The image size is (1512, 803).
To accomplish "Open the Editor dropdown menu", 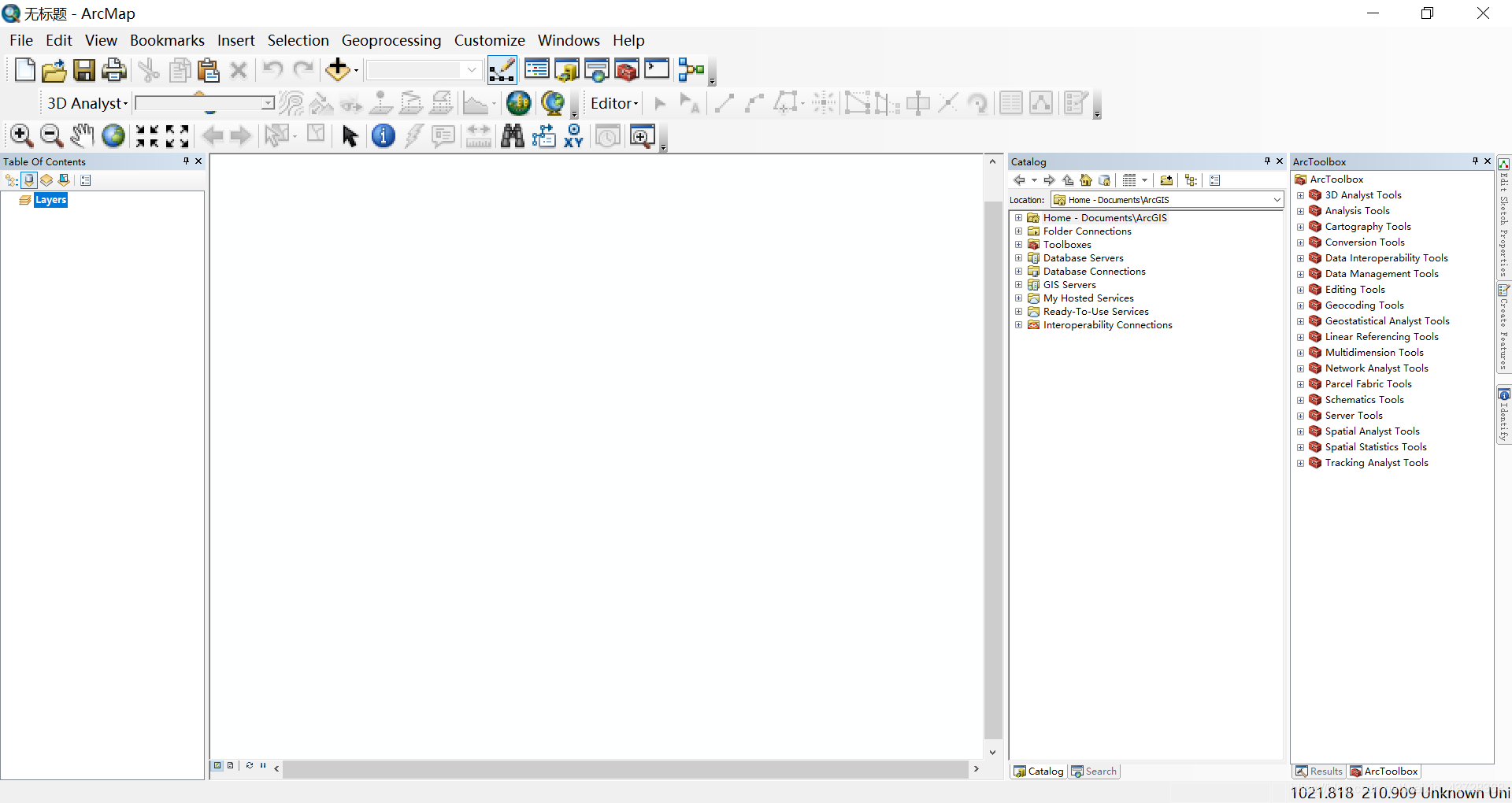I will pos(614,103).
